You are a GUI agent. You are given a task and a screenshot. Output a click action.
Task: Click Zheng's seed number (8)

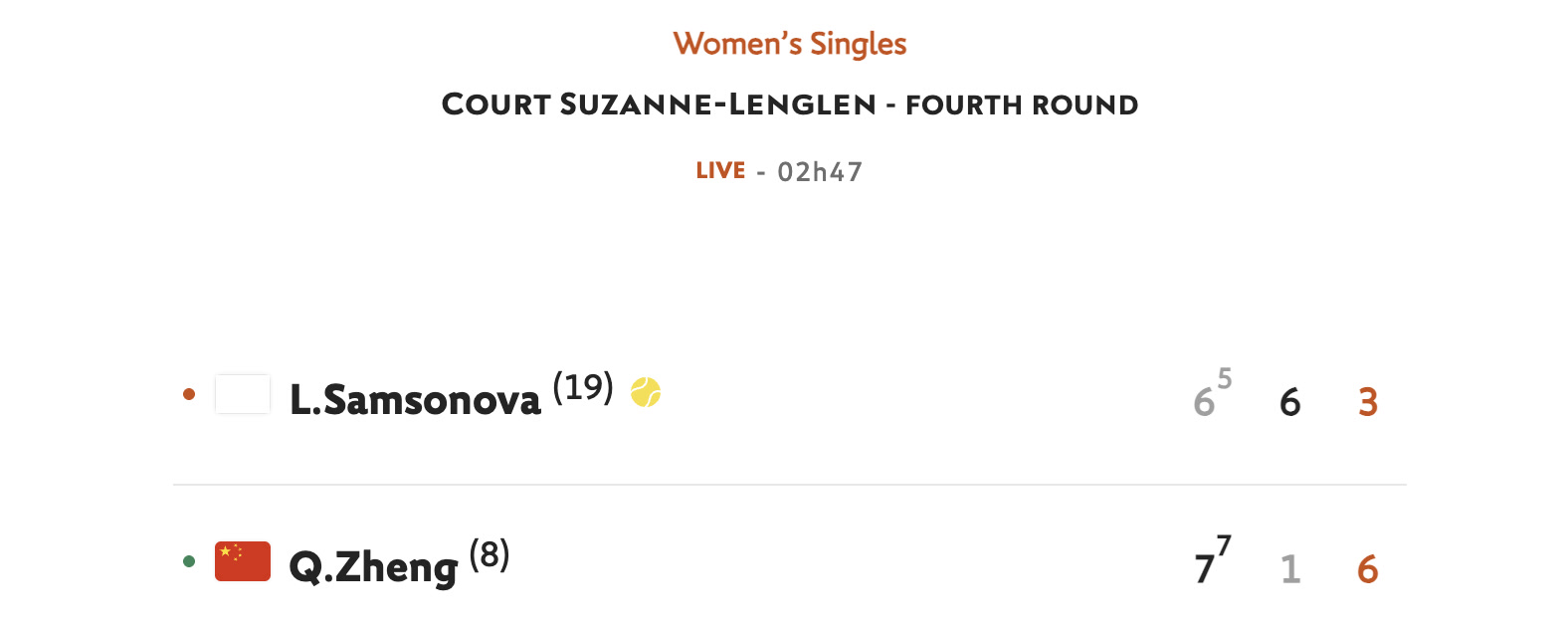490,553
